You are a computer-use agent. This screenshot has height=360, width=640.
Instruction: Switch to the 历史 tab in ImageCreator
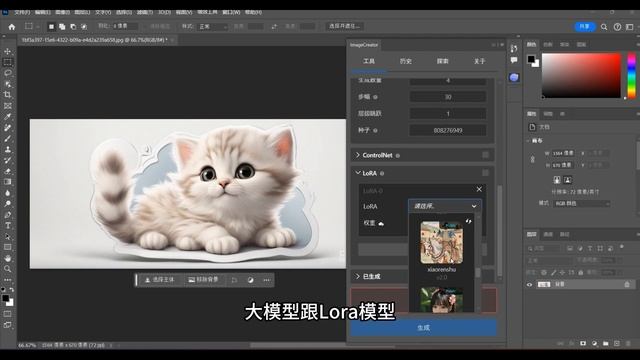coord(406,61)
